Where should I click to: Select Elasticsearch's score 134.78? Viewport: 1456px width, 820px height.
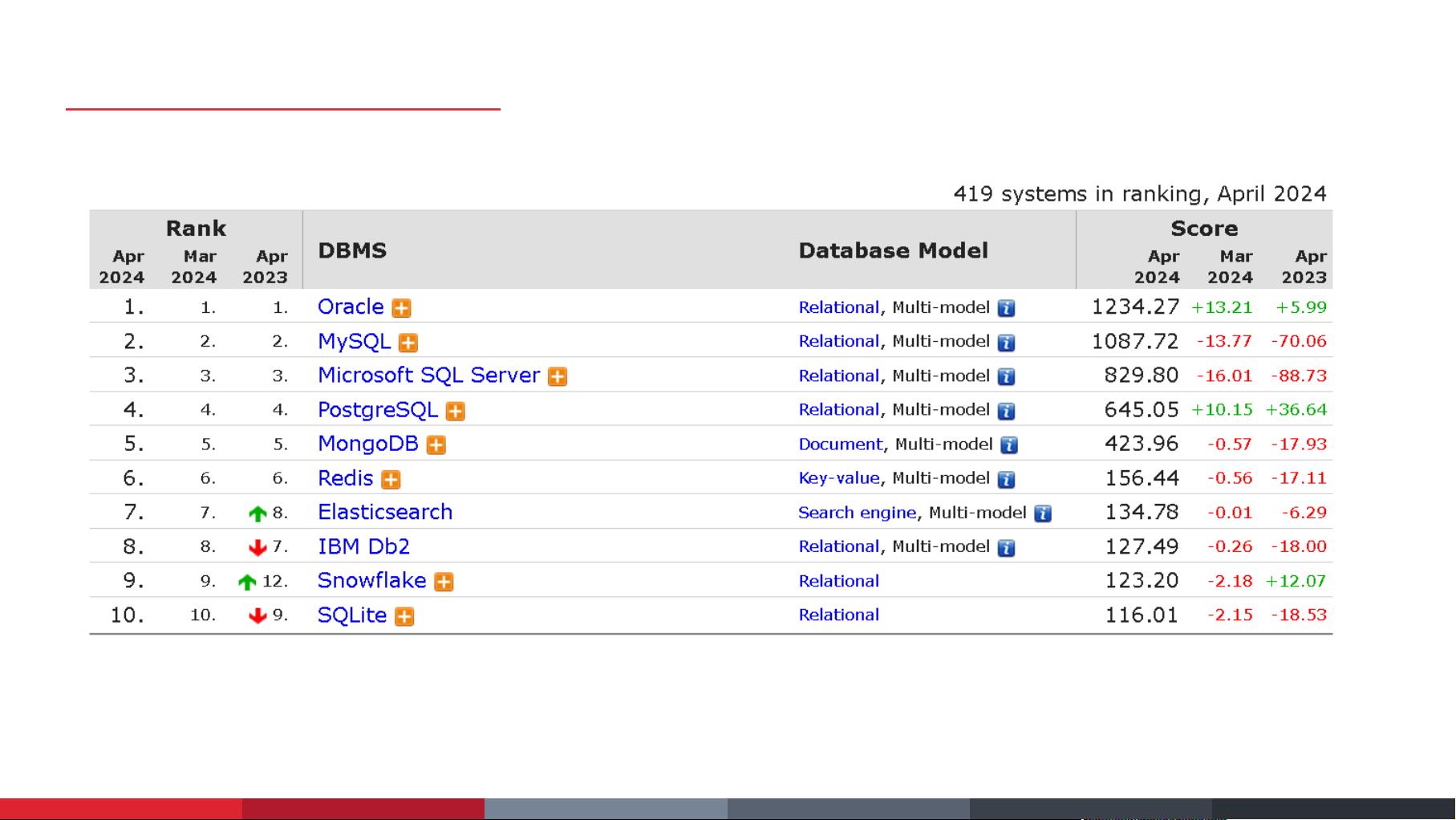(1142, 512)
